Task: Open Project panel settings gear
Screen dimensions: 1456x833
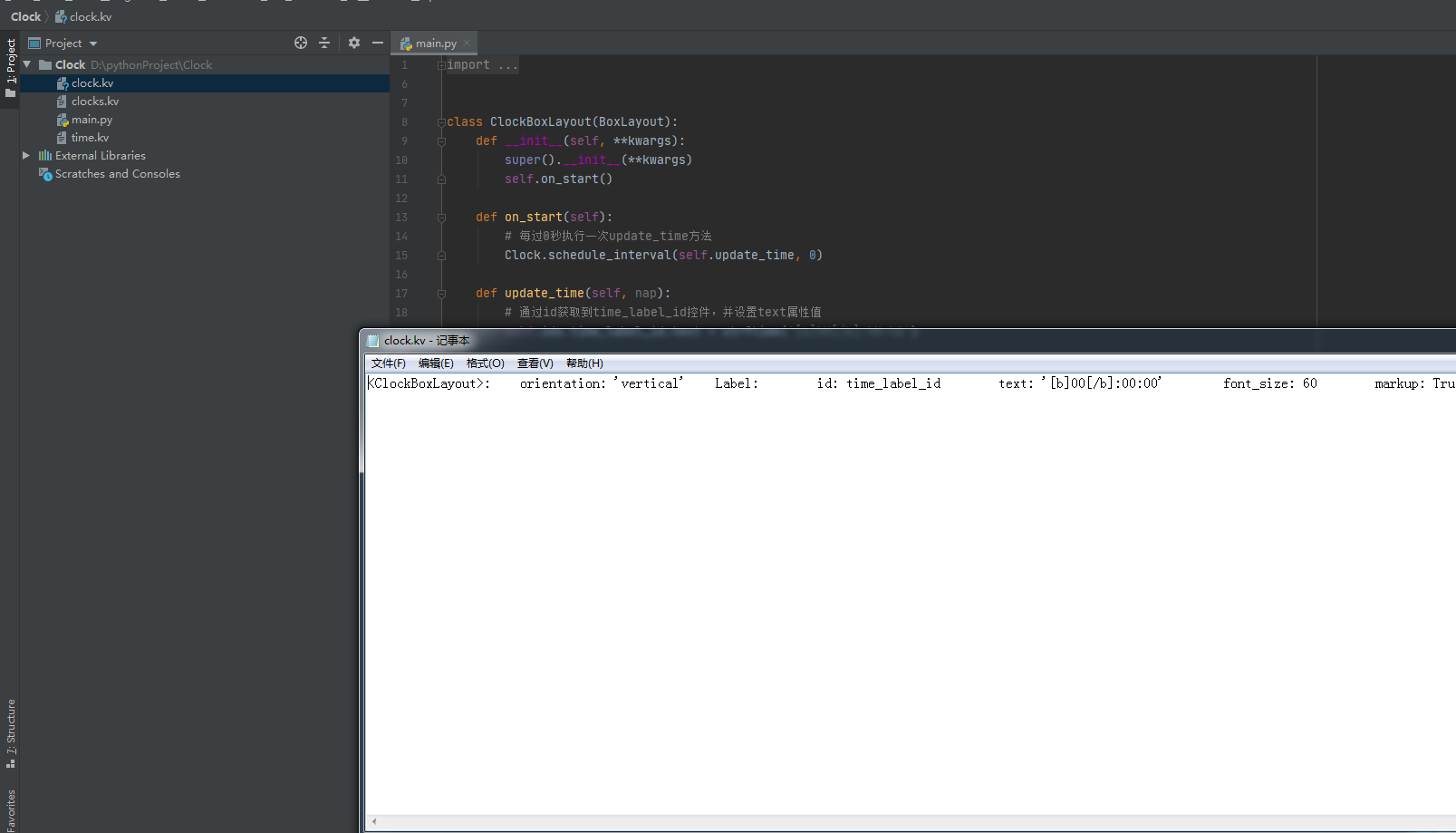Action: click(x=354, y=43)
